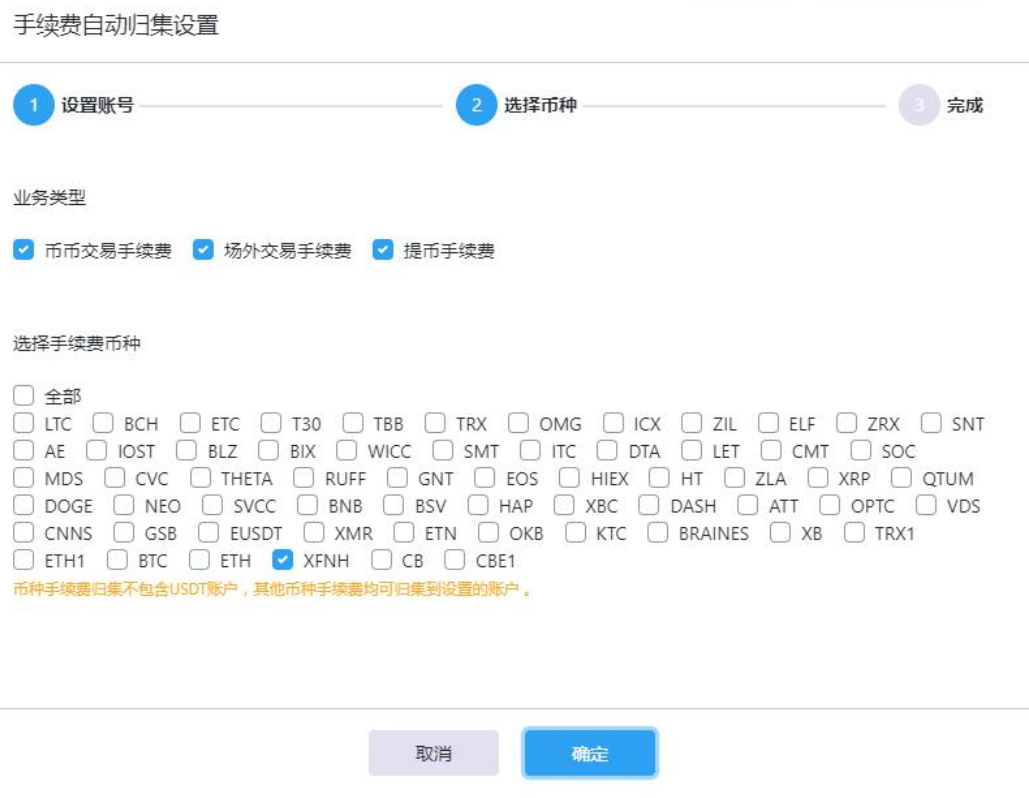The width and height of the screenshot is (1029, 798).
Task: Check the OKB currency checkbox
Action: (489, 532)
